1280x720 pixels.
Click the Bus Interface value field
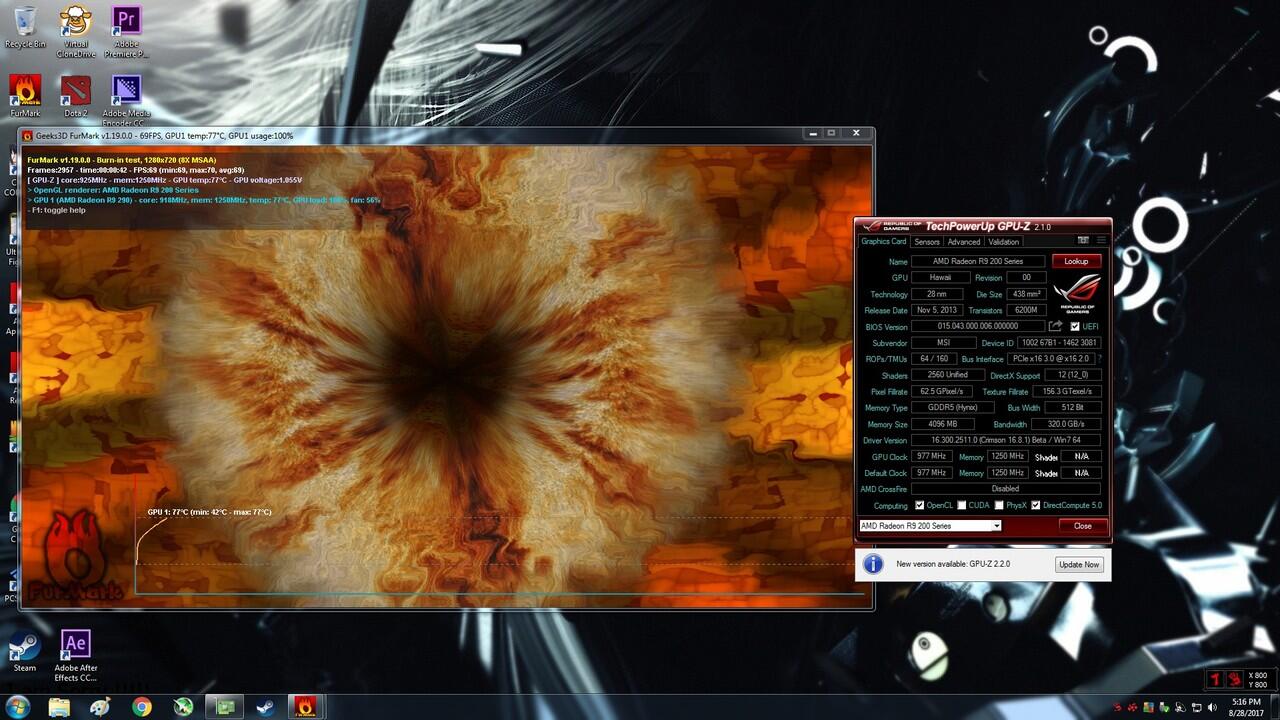click(x=1050, y=358)
